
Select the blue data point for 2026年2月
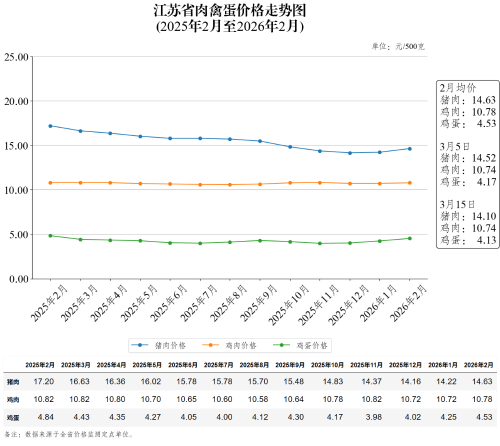410,149
